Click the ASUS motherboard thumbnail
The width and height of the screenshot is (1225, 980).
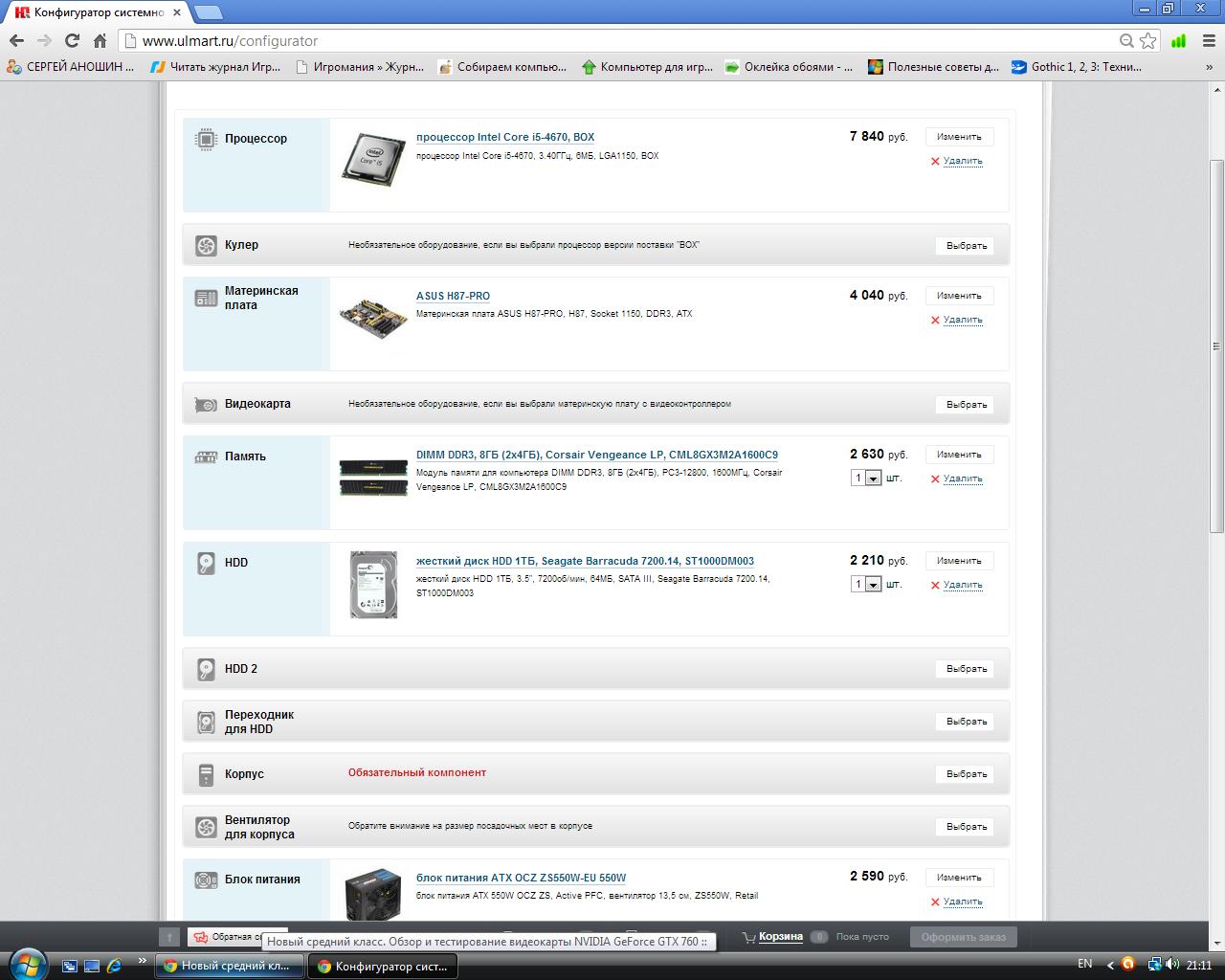tap(373, 319)
